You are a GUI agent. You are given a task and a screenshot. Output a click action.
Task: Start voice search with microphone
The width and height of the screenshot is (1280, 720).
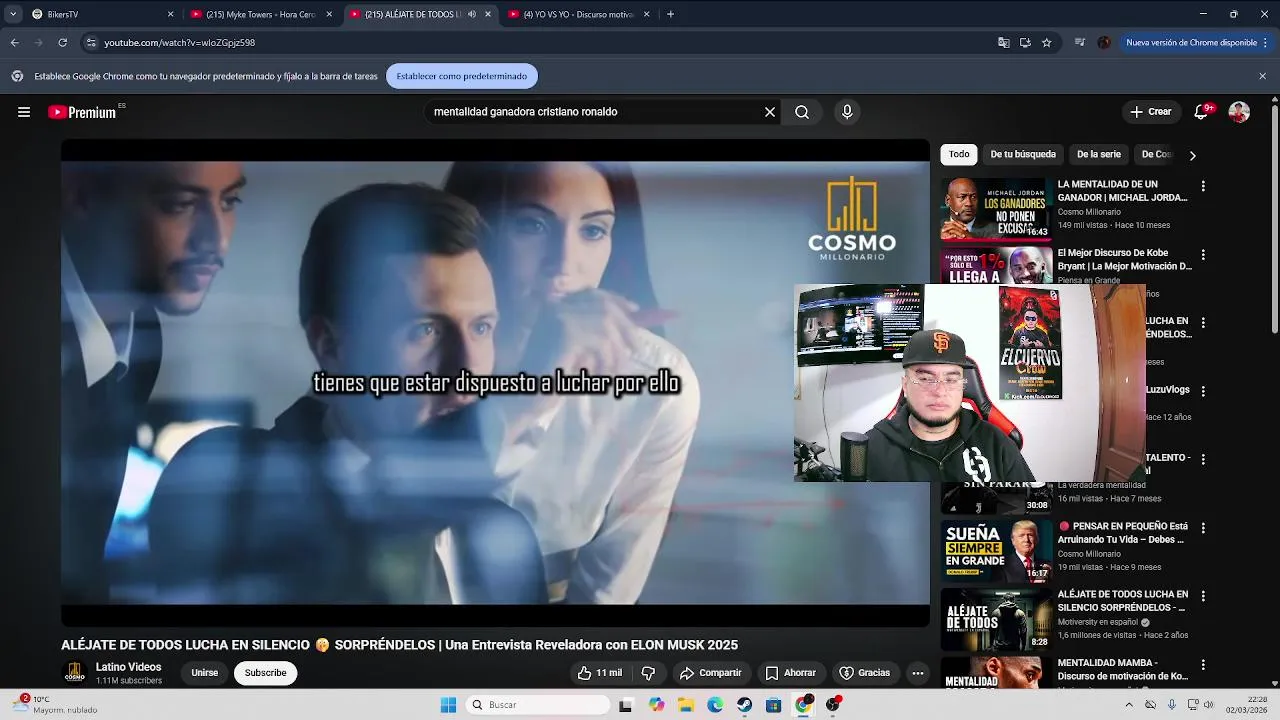coord(847,112)
